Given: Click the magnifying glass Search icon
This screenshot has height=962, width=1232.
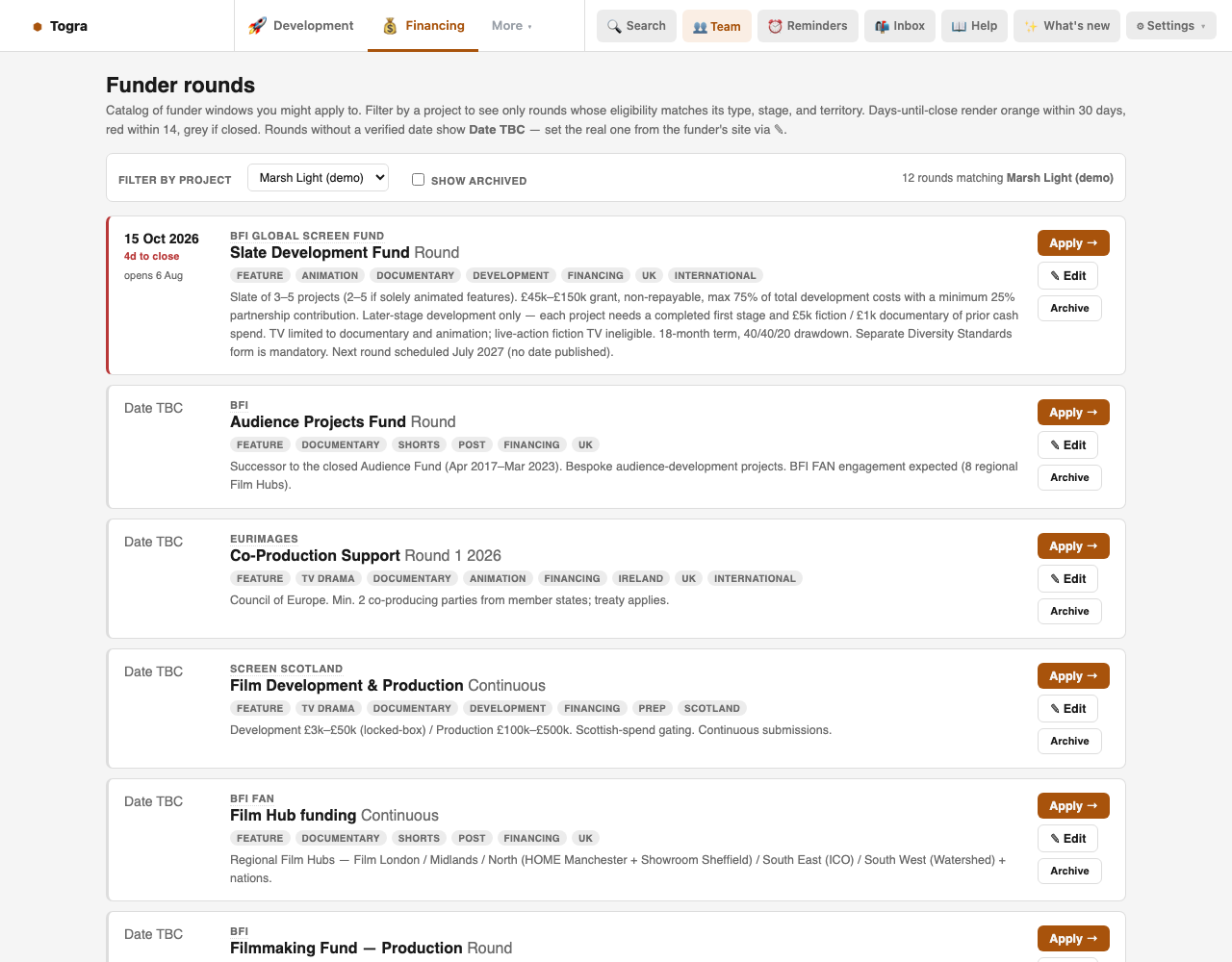Looking at the screenshot, I should coord(614,26).
